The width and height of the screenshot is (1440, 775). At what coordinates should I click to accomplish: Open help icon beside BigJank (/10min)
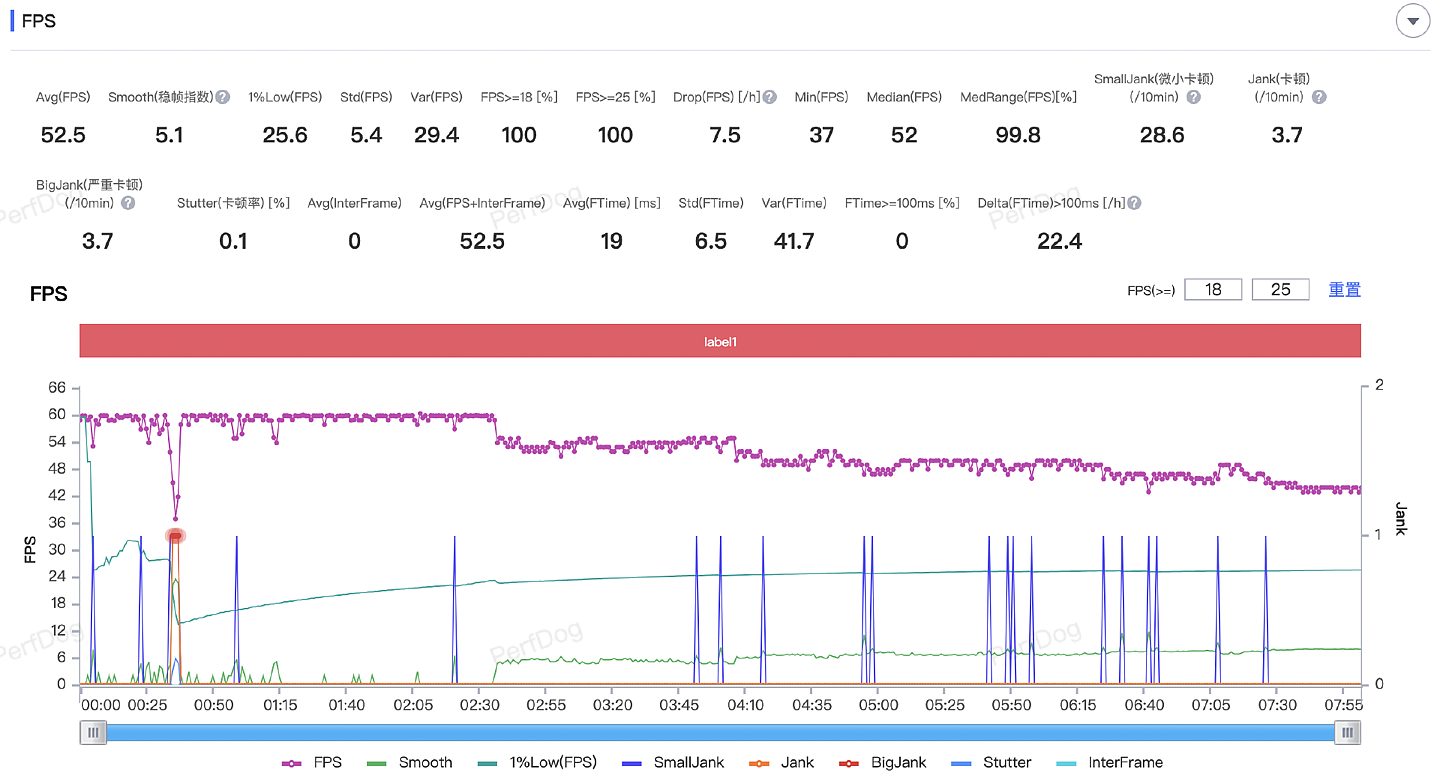[128, 203]
